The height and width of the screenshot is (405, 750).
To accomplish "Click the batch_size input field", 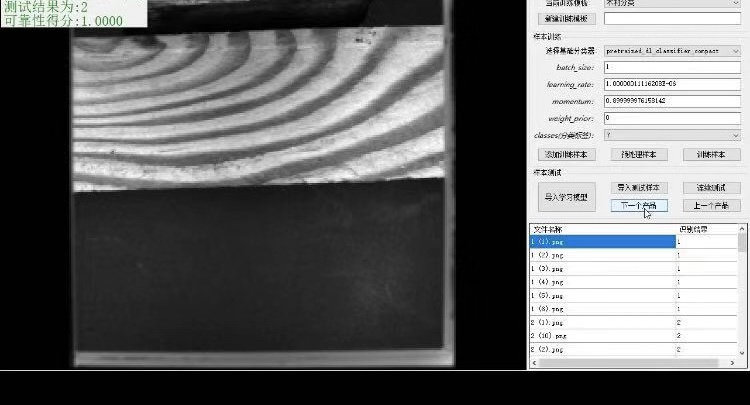I will tap(672, 67).
